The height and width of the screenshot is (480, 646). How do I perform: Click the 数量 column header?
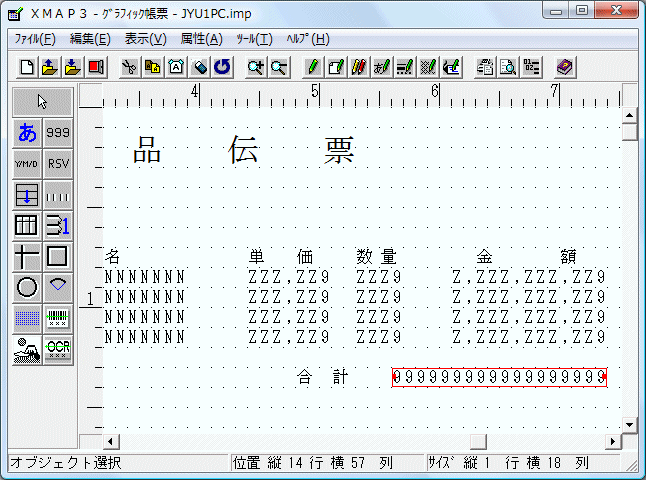tap(376, 257)
